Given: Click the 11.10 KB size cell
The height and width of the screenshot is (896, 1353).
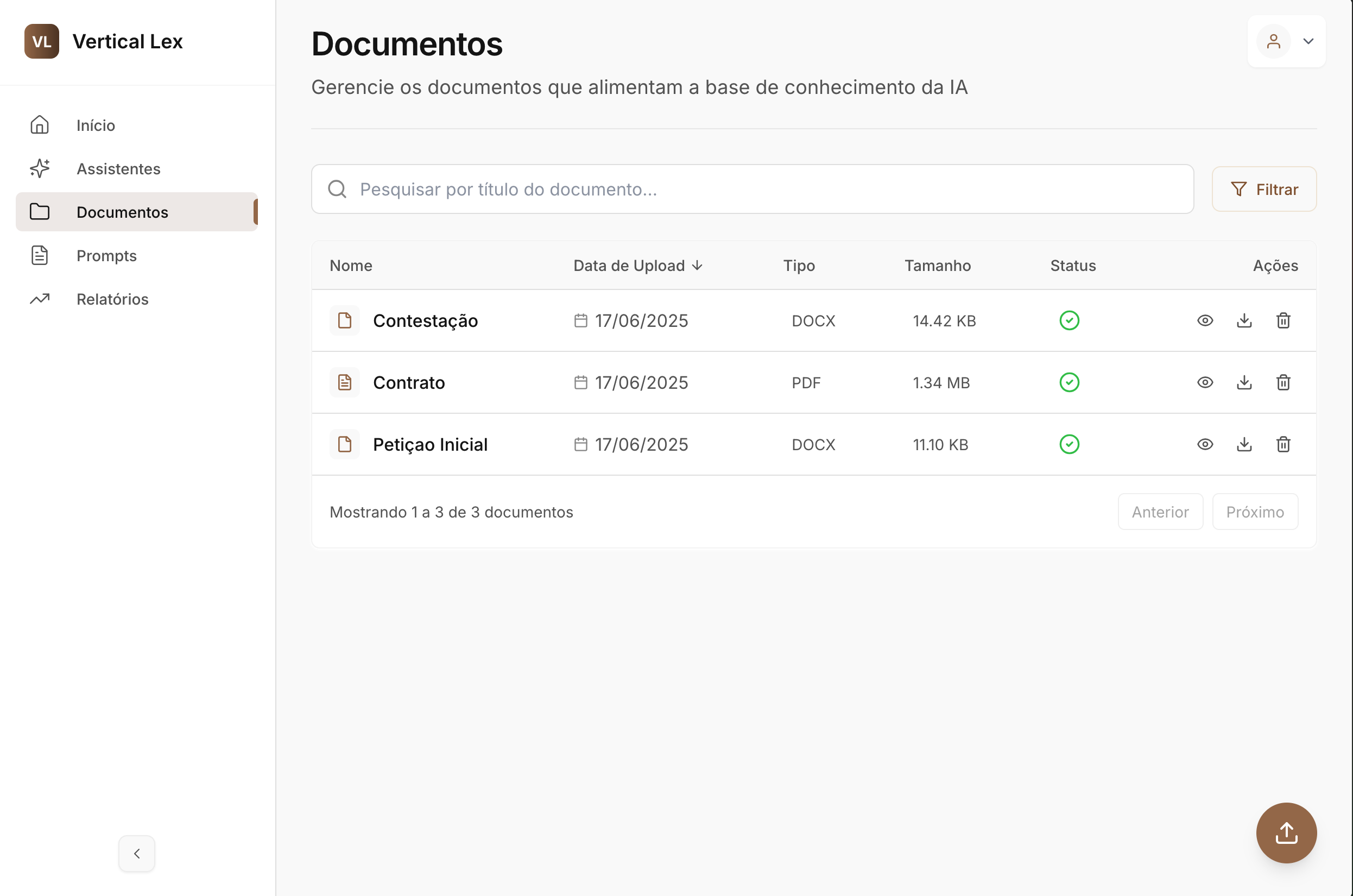Looking at the screenshot, I should 940,444.
